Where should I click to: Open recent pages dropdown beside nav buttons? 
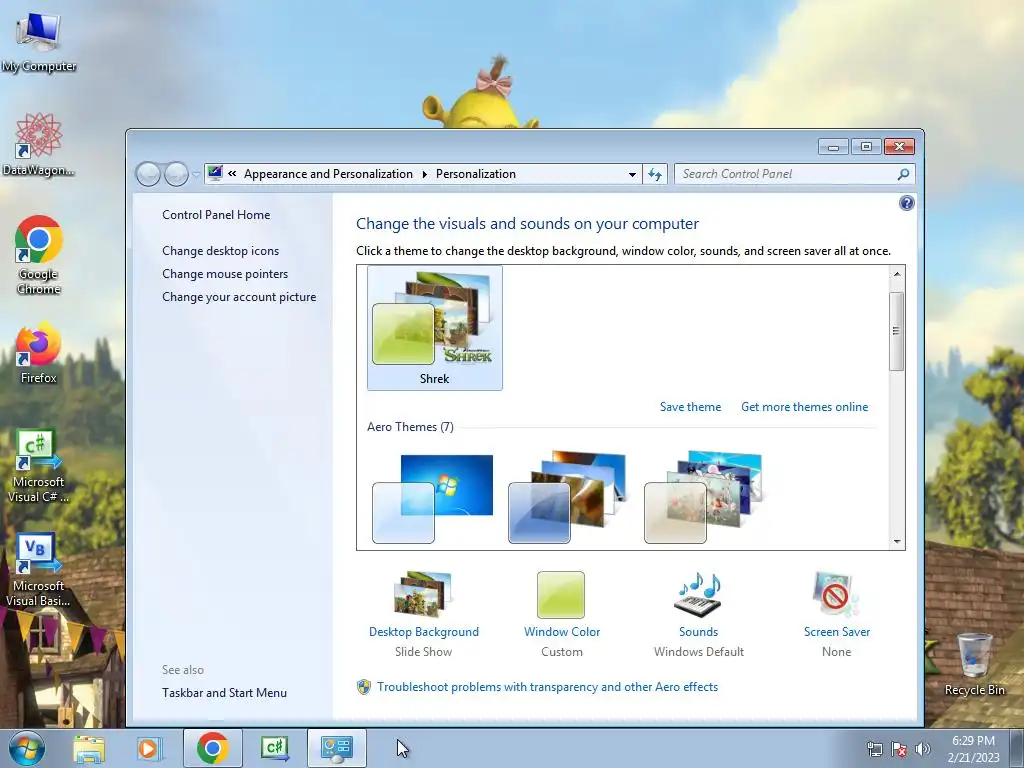[x=196, y=175]
